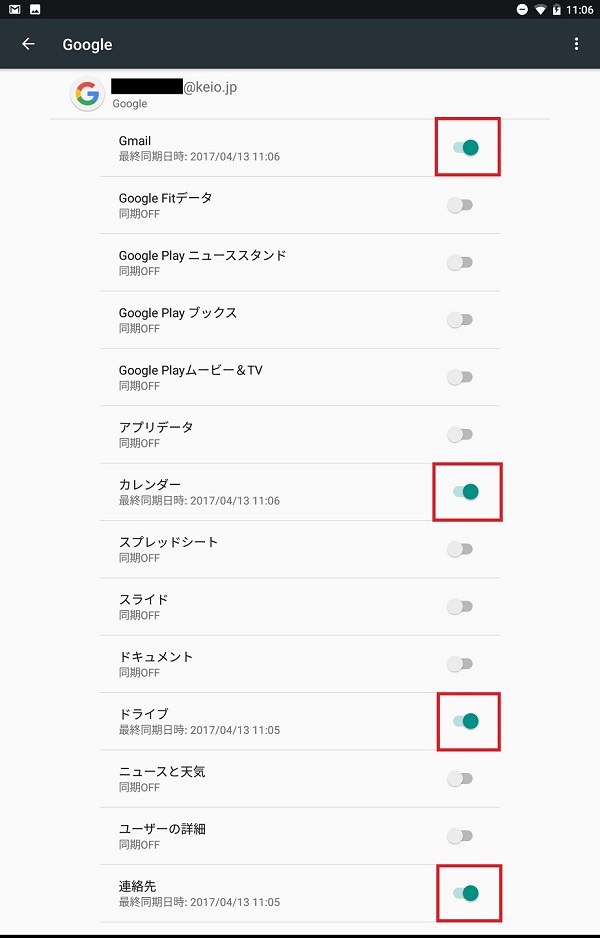Tap the Wi-Fi status icon
The height and width of the screenshot is (938, 600).
tap(540, 10)
